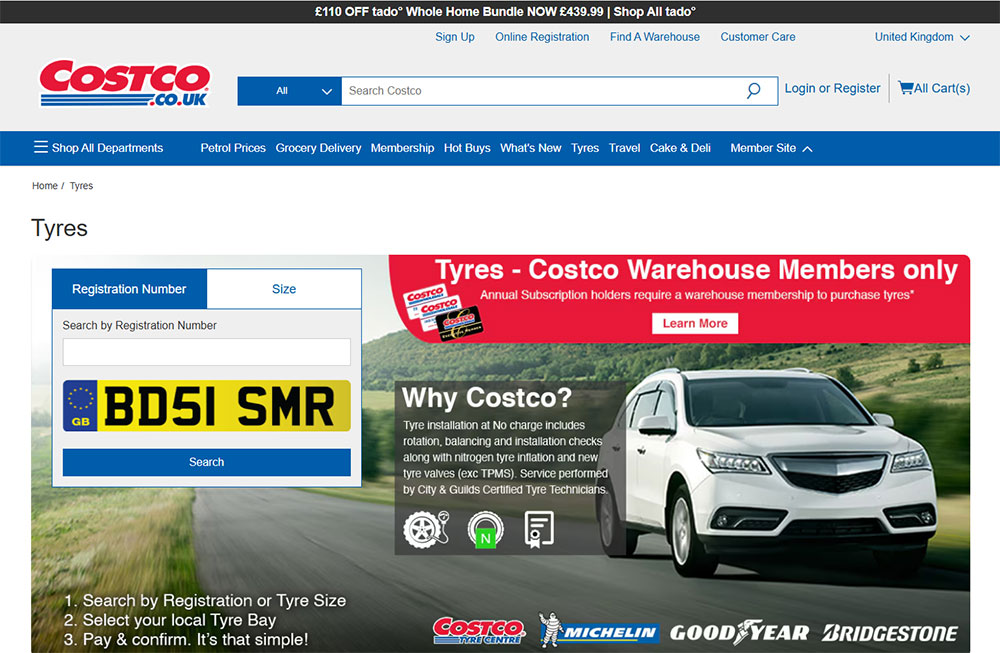Viewport: 1000px width, 653px height.
Task: Click the Goodyear brand logo
Action: [x=739, y=632]
